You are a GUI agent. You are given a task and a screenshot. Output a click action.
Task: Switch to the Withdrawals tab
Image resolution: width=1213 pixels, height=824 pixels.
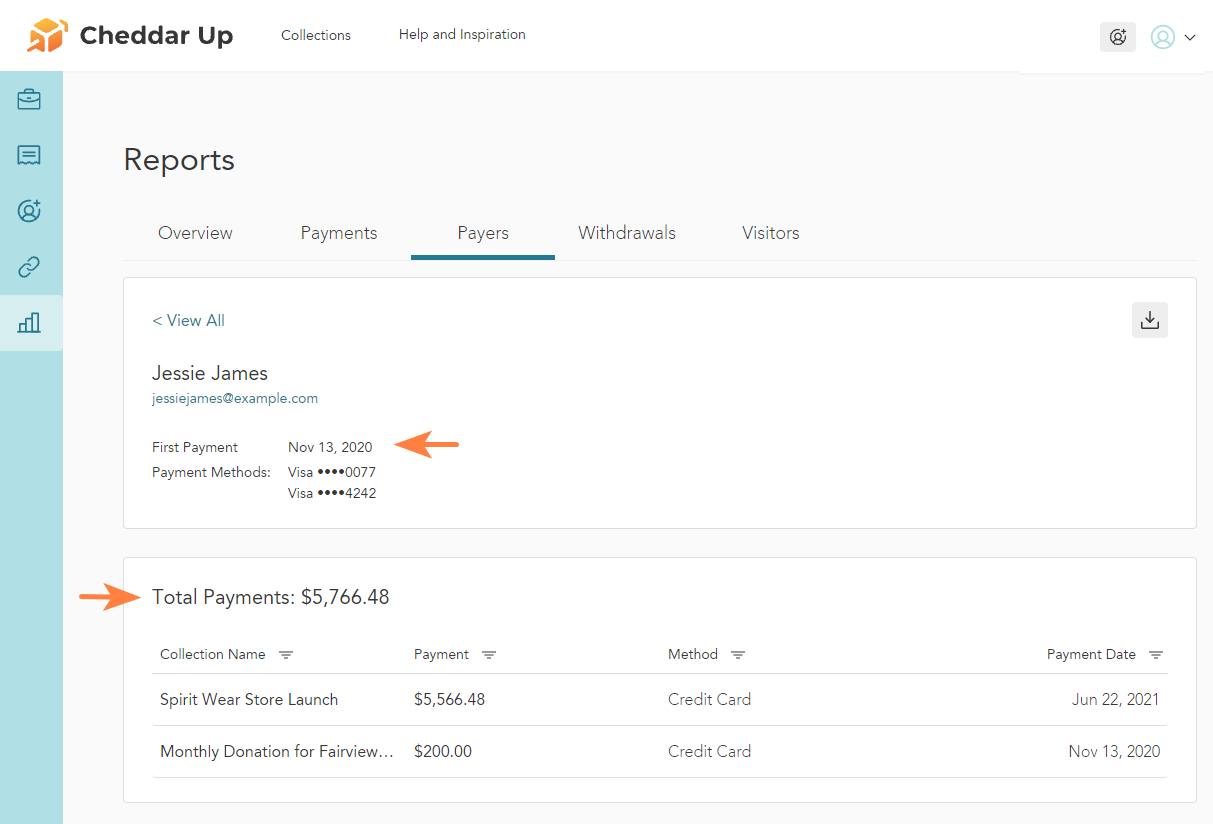[627, 233]
